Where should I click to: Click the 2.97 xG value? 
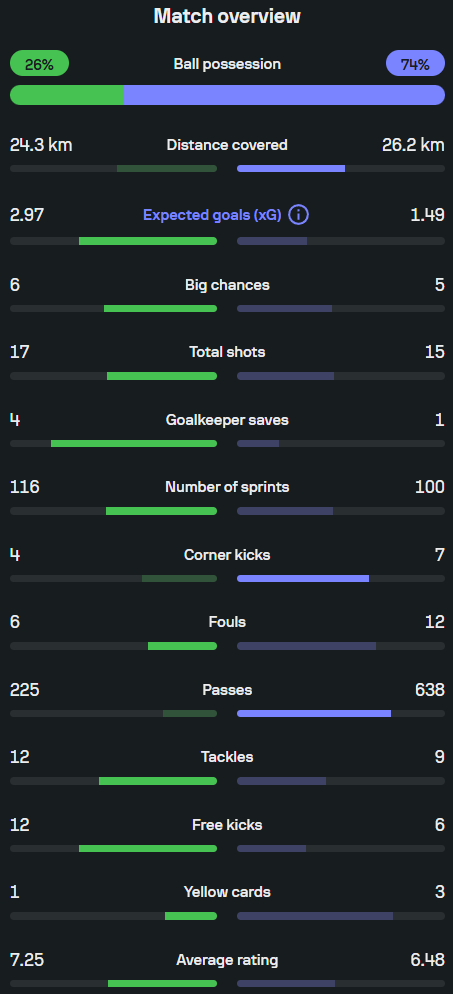[27, 215]
